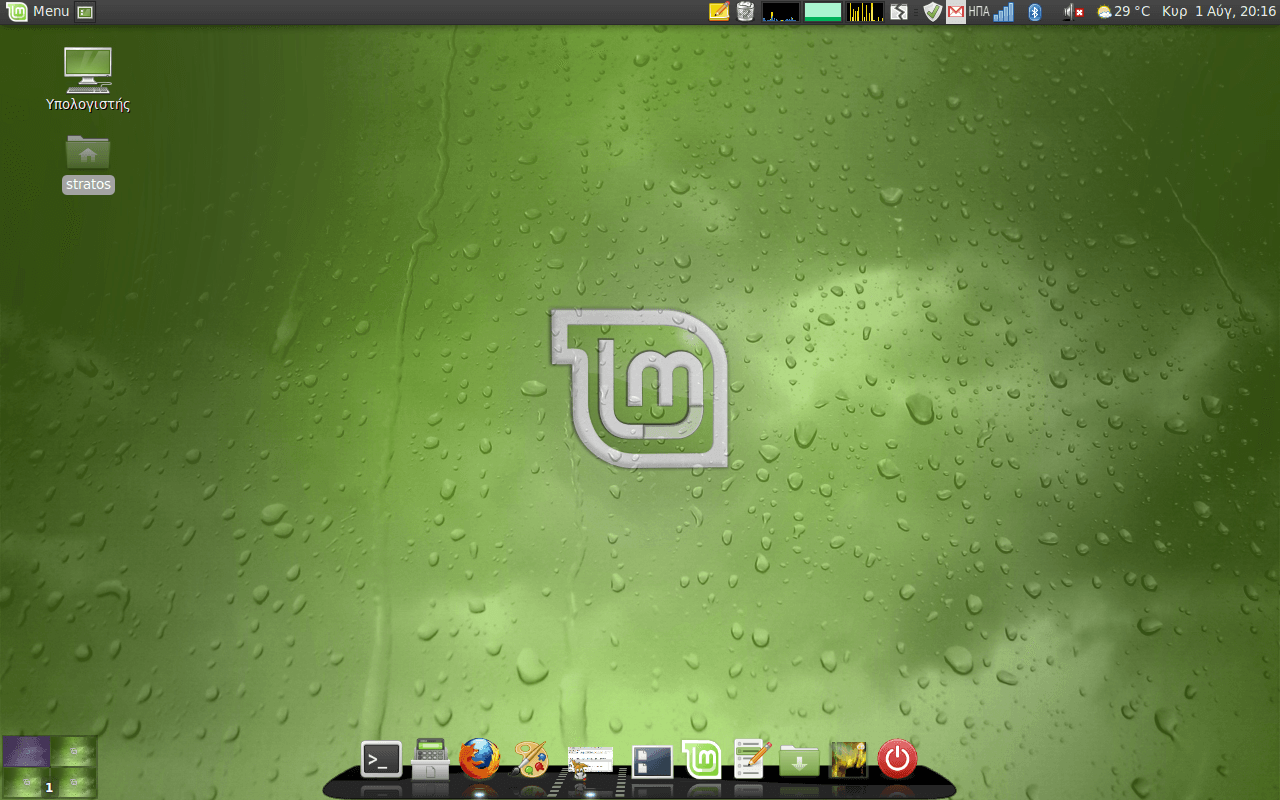
Task: Click the show desktop icon beside Menu
Action: [x=85, y=12]
